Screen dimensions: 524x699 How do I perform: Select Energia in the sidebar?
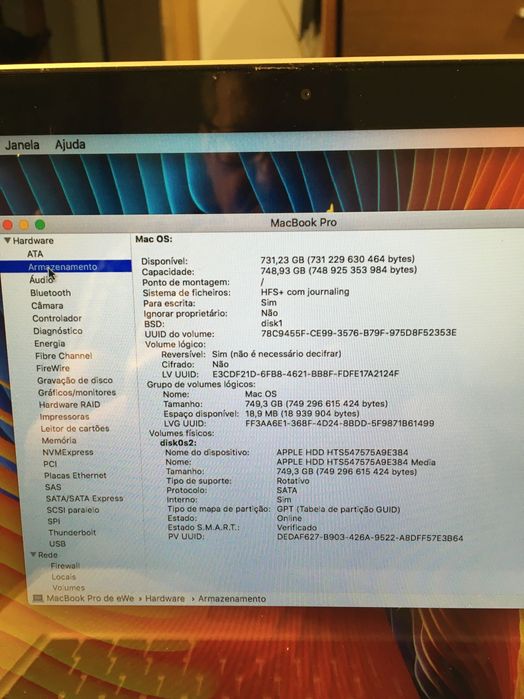click(x=50, y=344)
